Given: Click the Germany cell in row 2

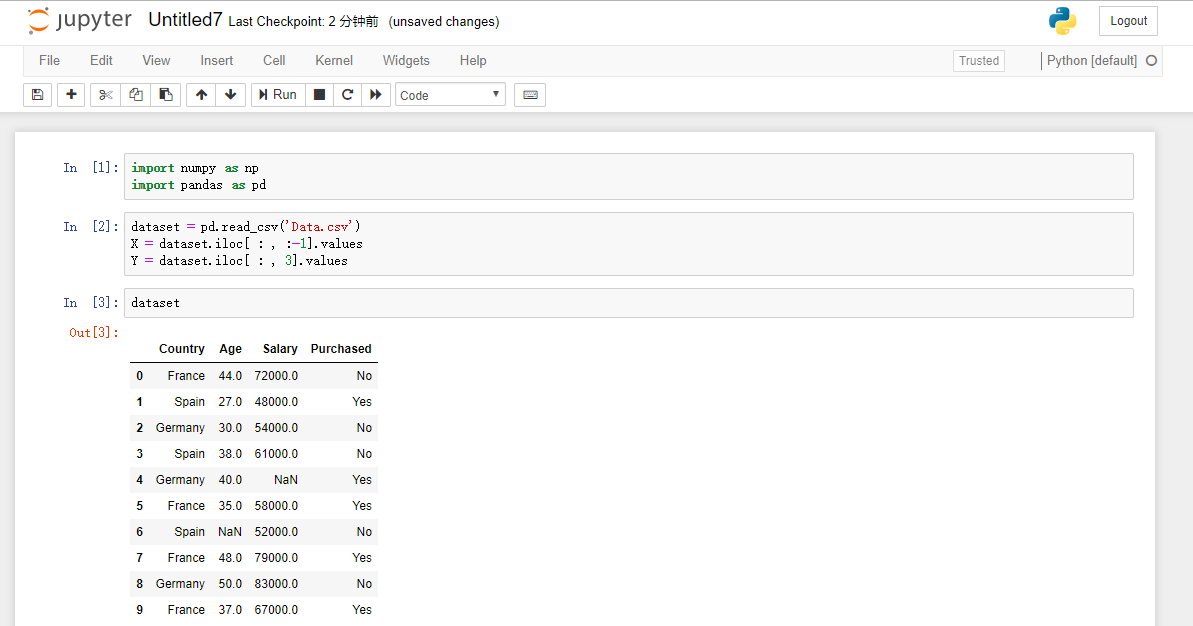Looking at the screenshot, I should coord(180,427).
